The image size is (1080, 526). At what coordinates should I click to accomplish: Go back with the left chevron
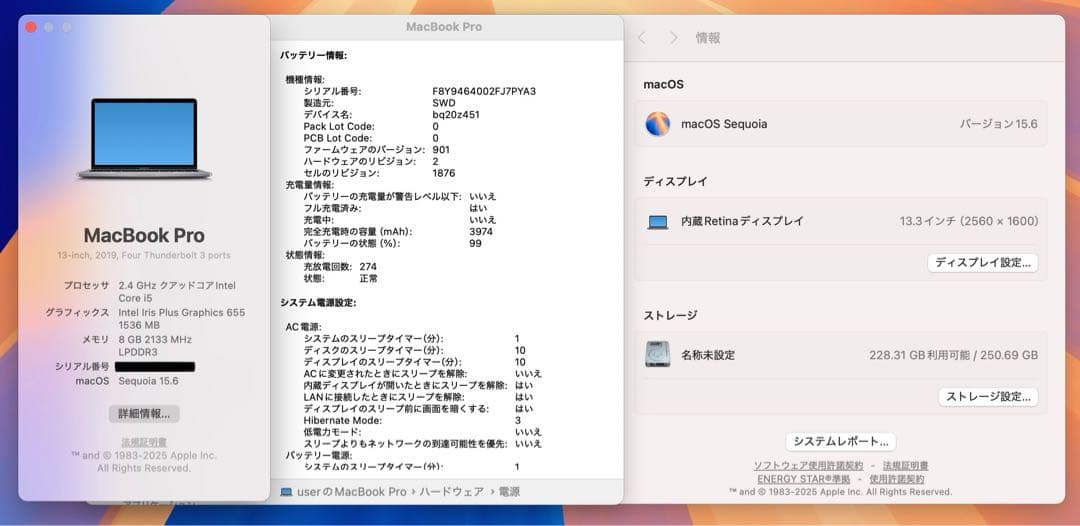click(x=641, y=38)
